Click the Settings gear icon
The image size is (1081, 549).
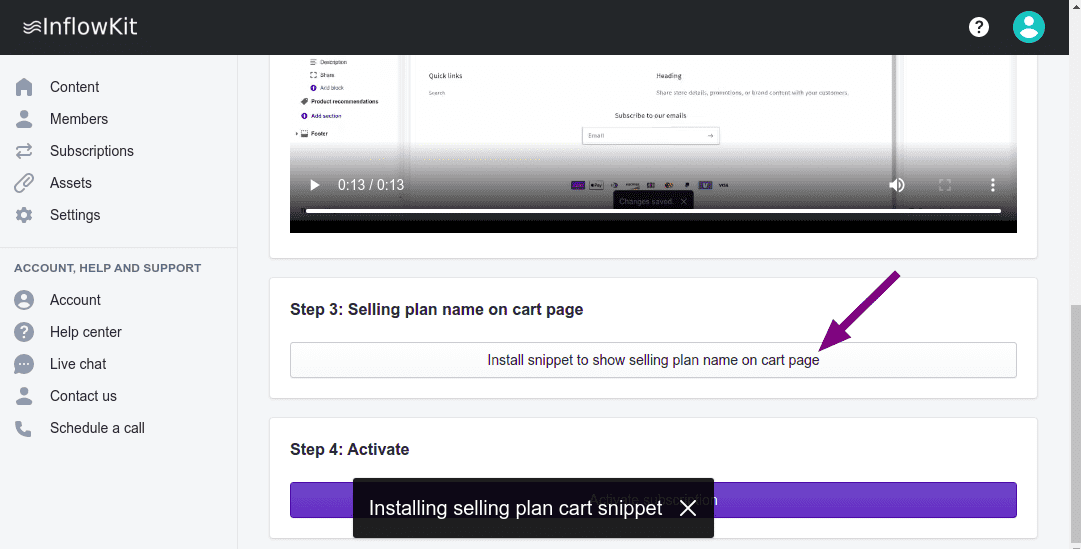pos(25,215)
